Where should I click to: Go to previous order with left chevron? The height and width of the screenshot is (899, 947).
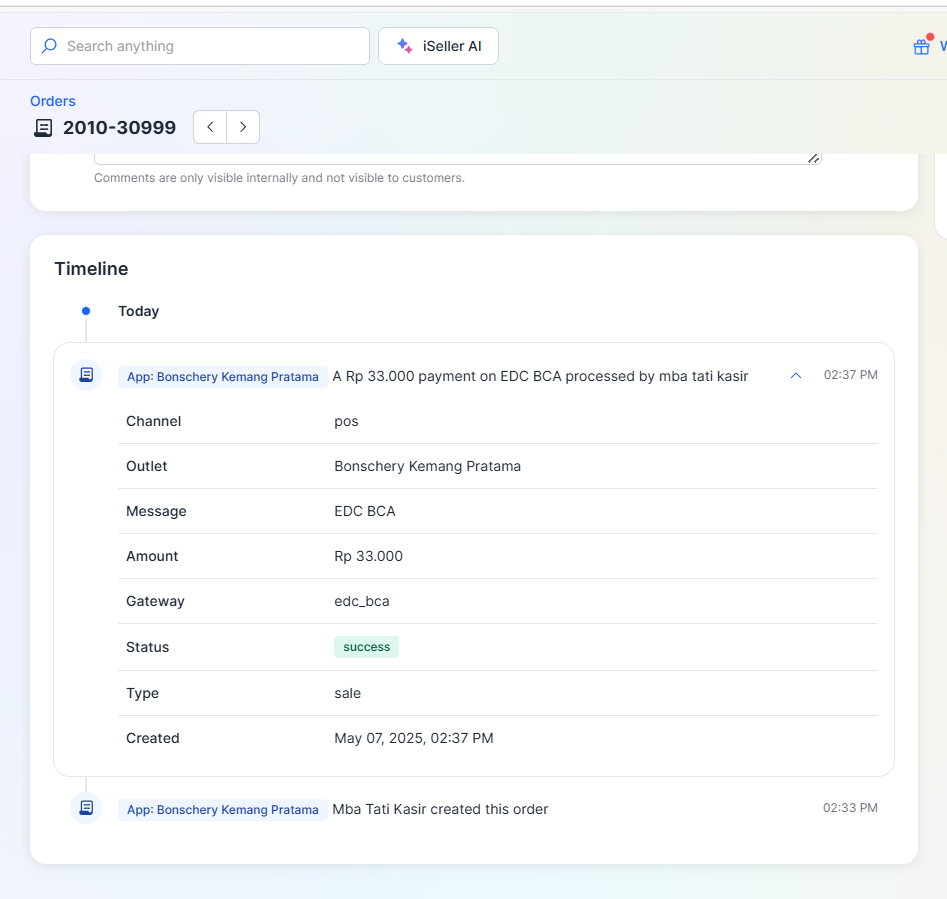coord(210,127)
